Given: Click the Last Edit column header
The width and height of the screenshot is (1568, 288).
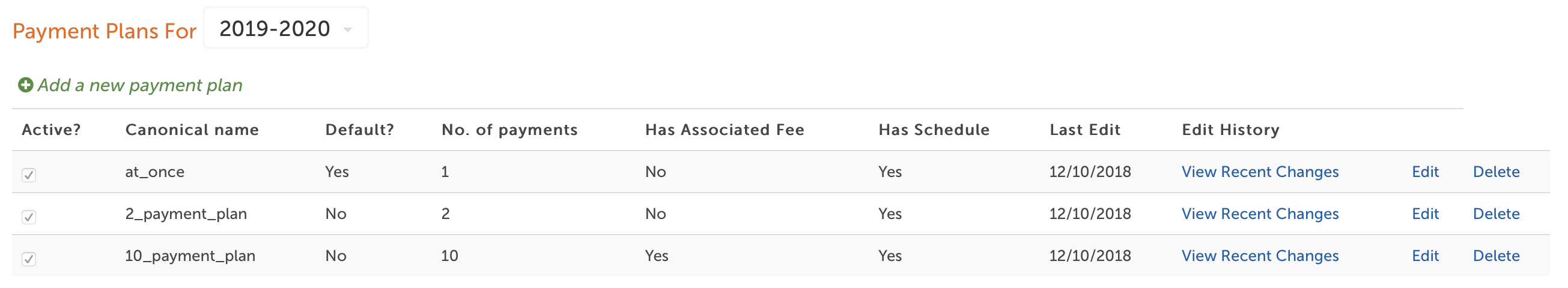Looking at the screenshot, I should (x=1085, y=130).
